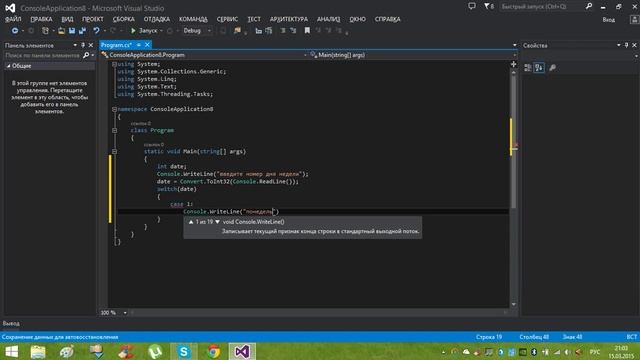Toggle a bookmark with the bookmark icon
Viewport: 640px width, 360px height.
coord(307,31)
